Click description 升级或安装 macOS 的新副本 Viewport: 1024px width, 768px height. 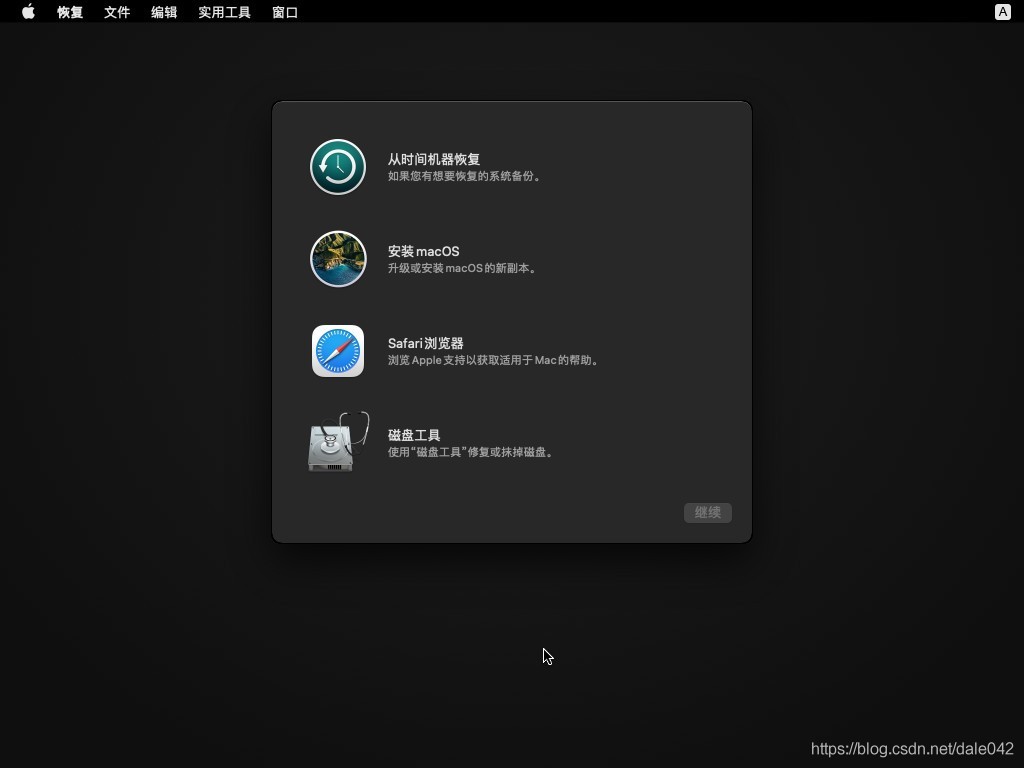[462, 268]
